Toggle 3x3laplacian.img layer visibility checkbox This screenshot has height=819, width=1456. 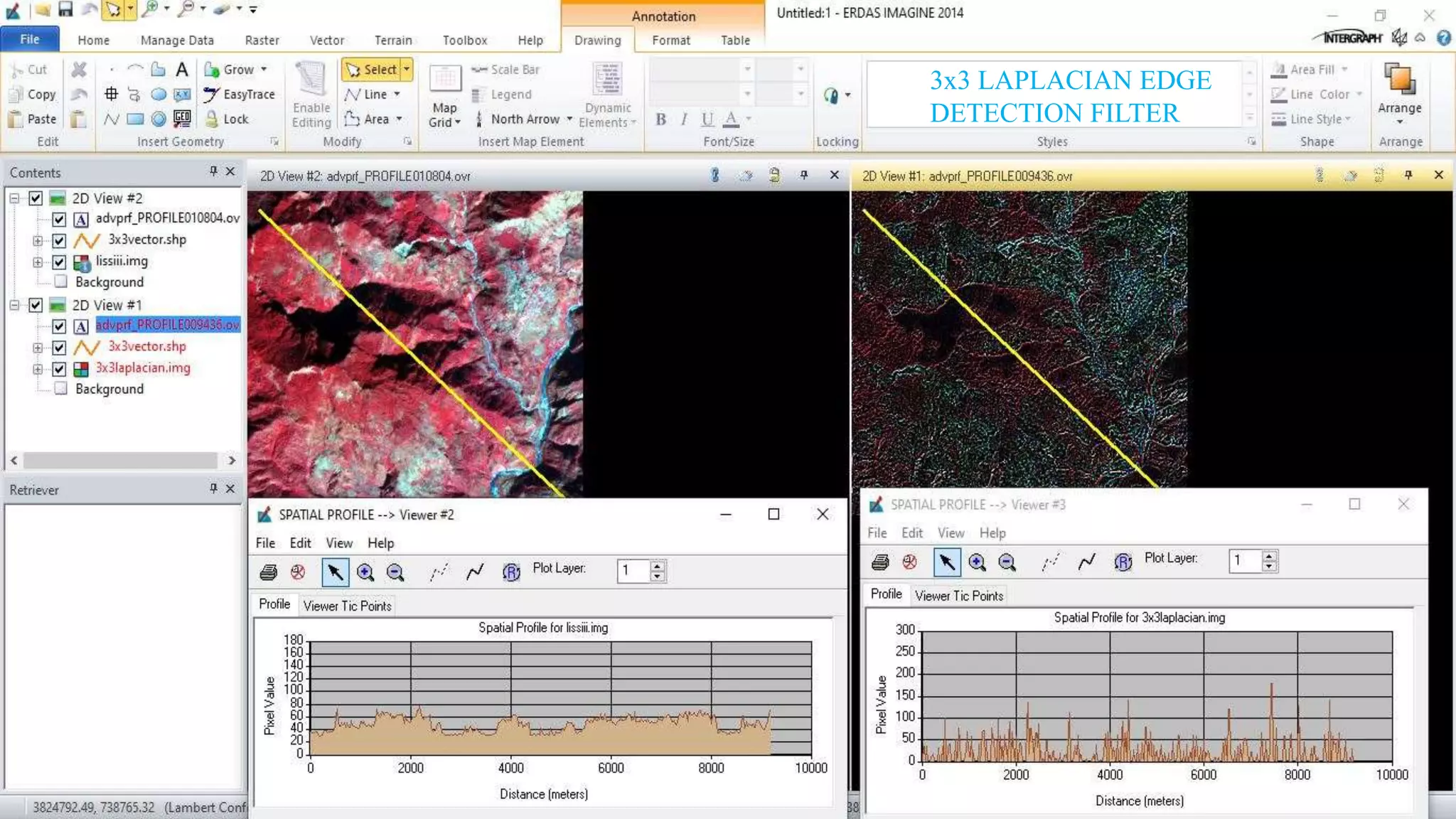click(59, 369)
